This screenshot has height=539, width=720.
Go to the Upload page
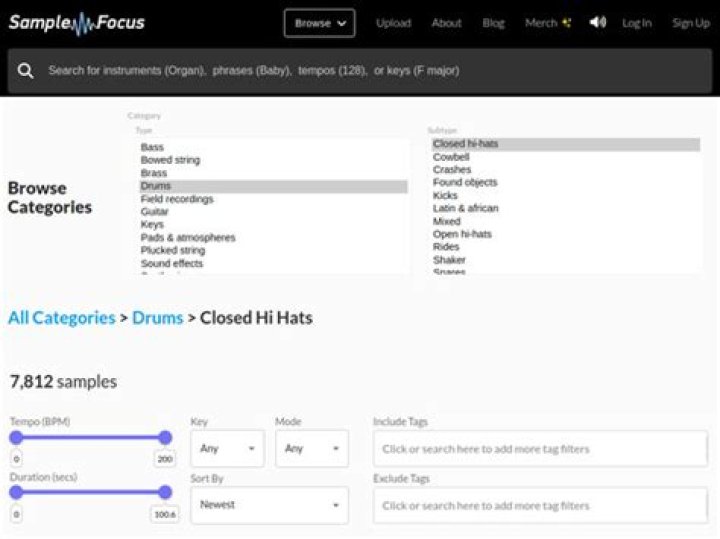(x=393, y=23)
